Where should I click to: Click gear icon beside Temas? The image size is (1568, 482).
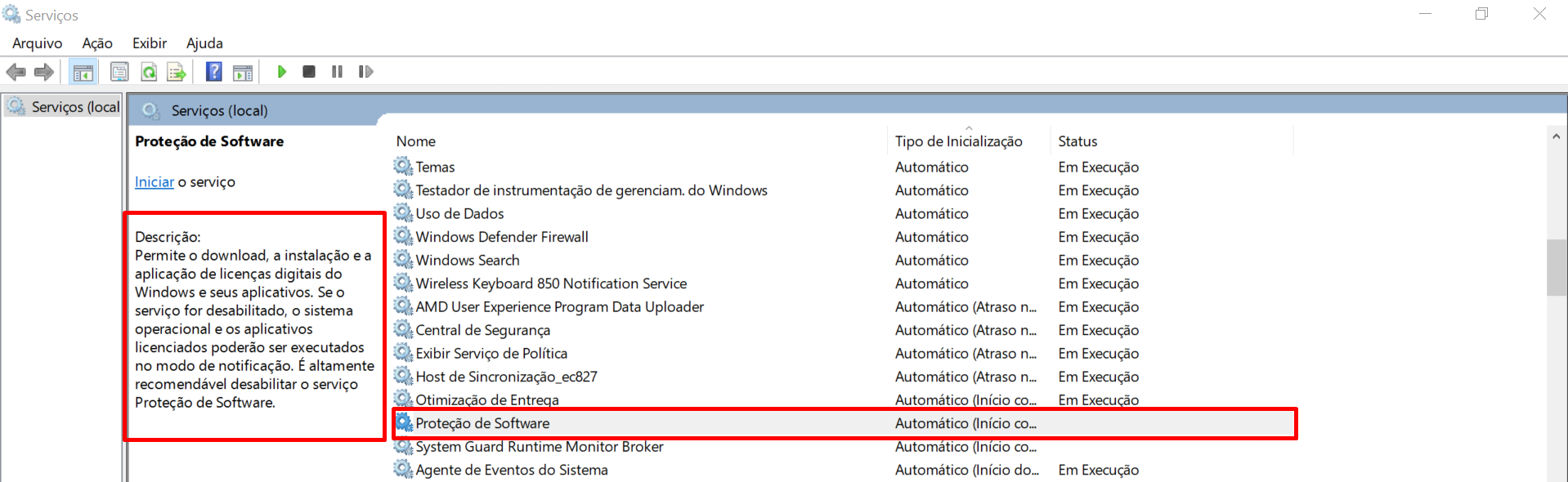coord(403,167)
